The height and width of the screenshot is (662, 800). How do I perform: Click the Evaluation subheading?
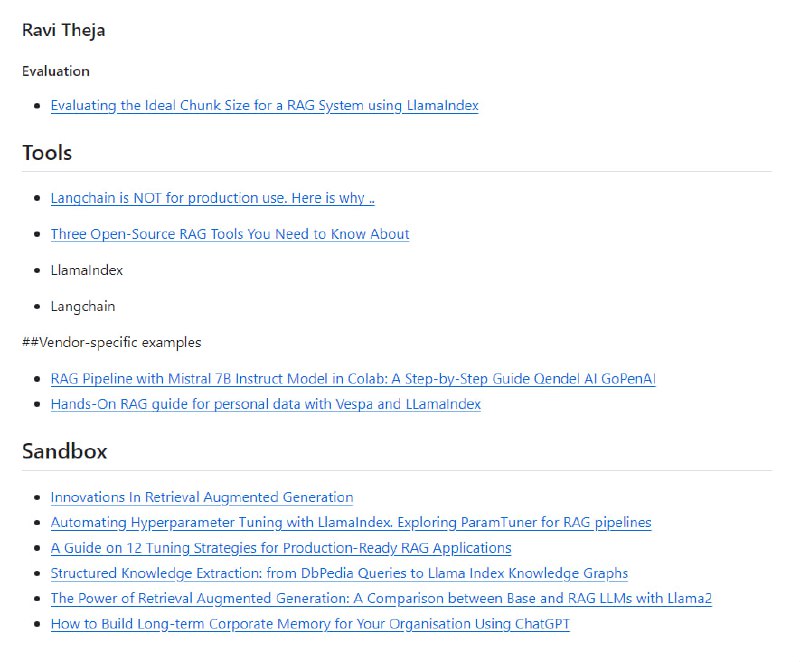click(56, 71)
